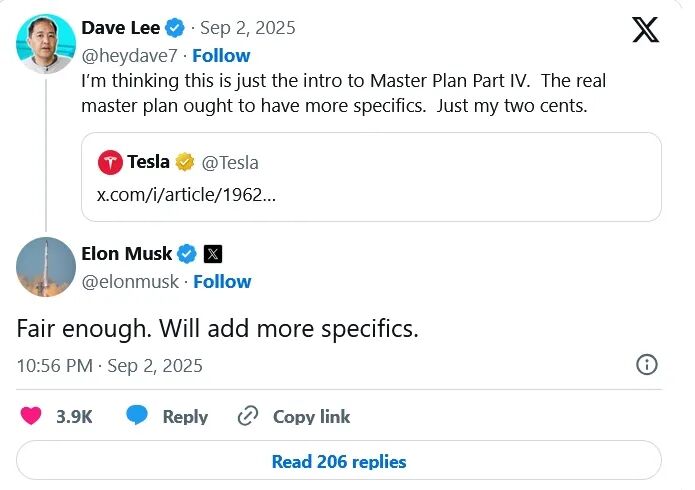Click the X affiliate badge next to Elon Musk

(x=212, y=254)
